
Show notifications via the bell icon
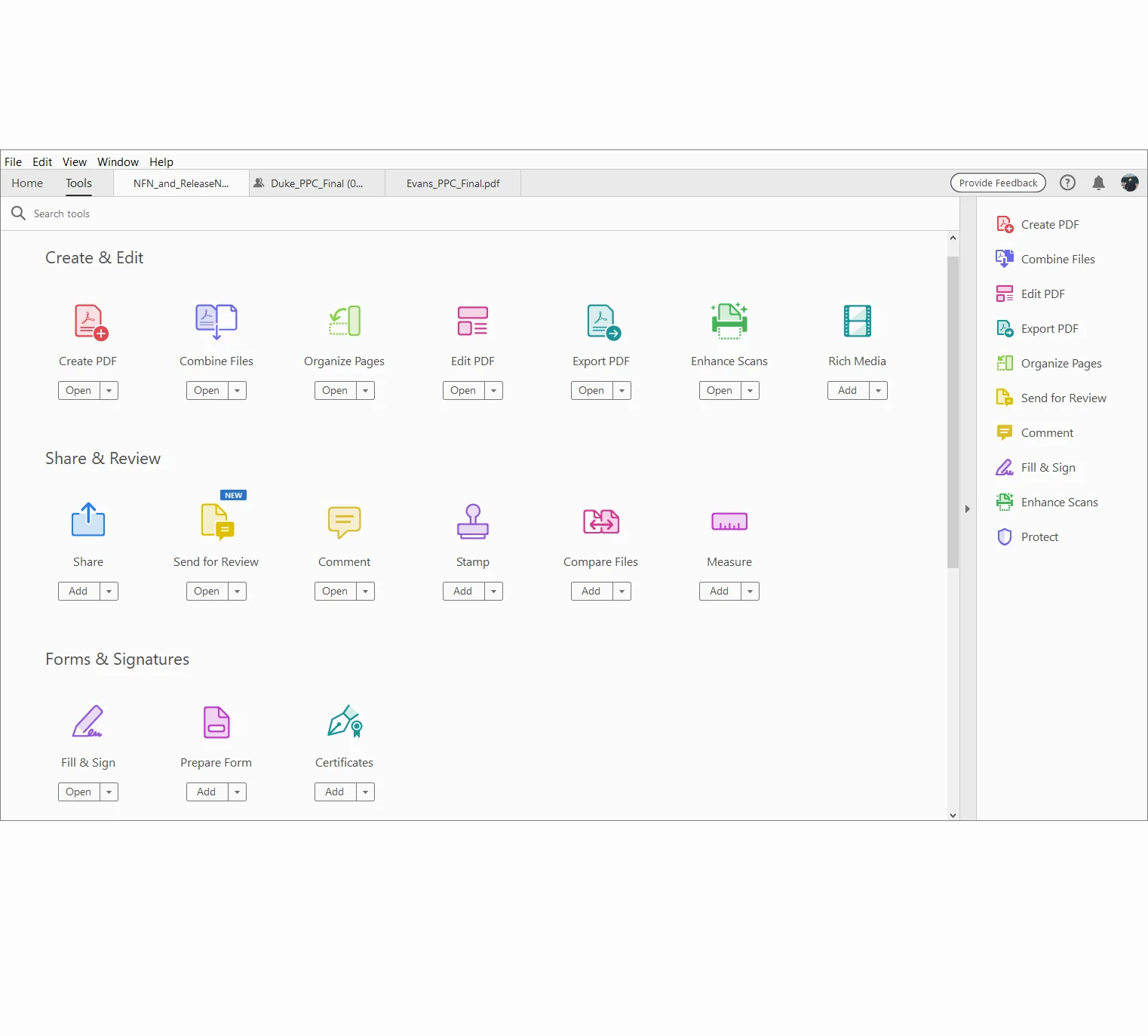point(1099,183)
